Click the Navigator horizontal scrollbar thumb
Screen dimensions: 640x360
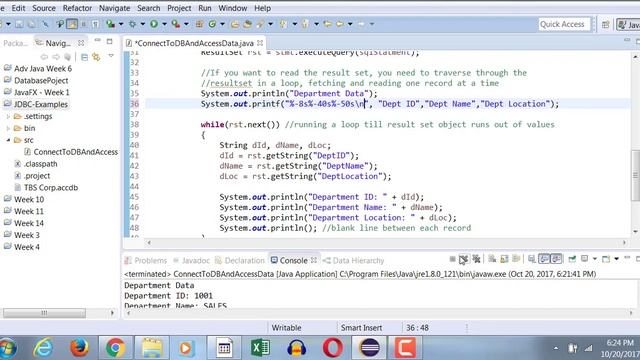(44, 313)
